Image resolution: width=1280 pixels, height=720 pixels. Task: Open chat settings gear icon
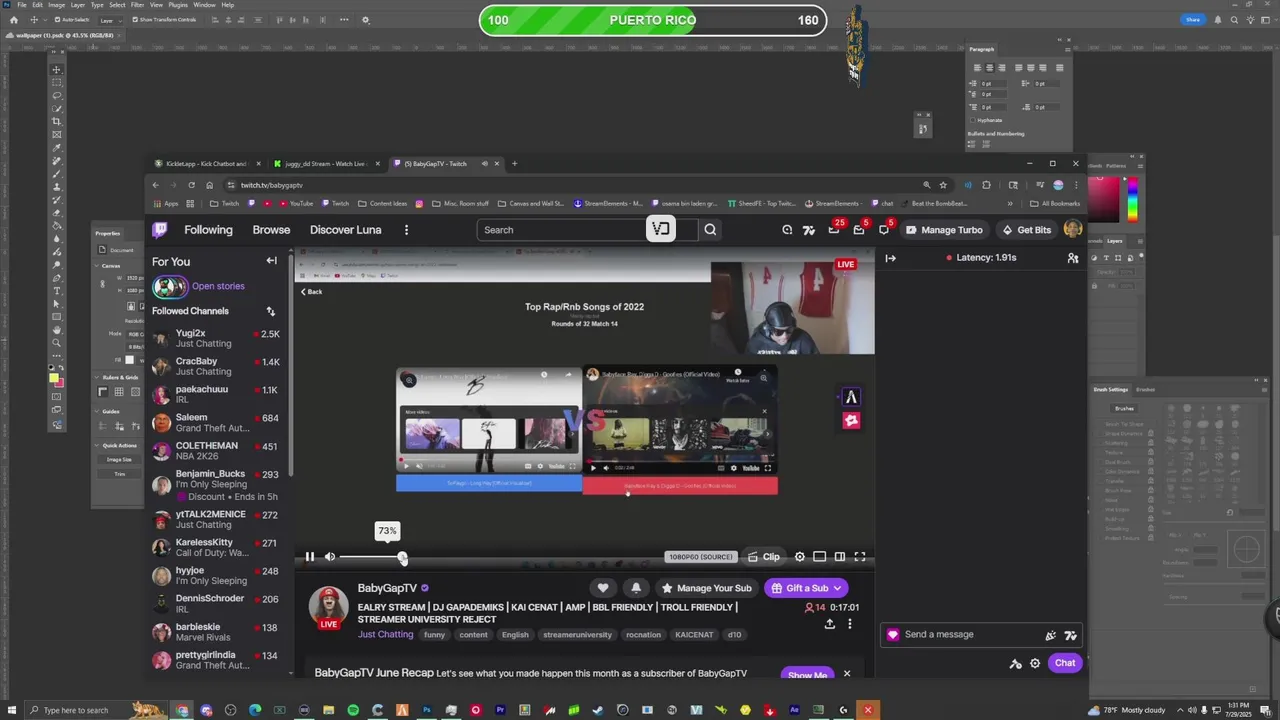(1035, 663)
